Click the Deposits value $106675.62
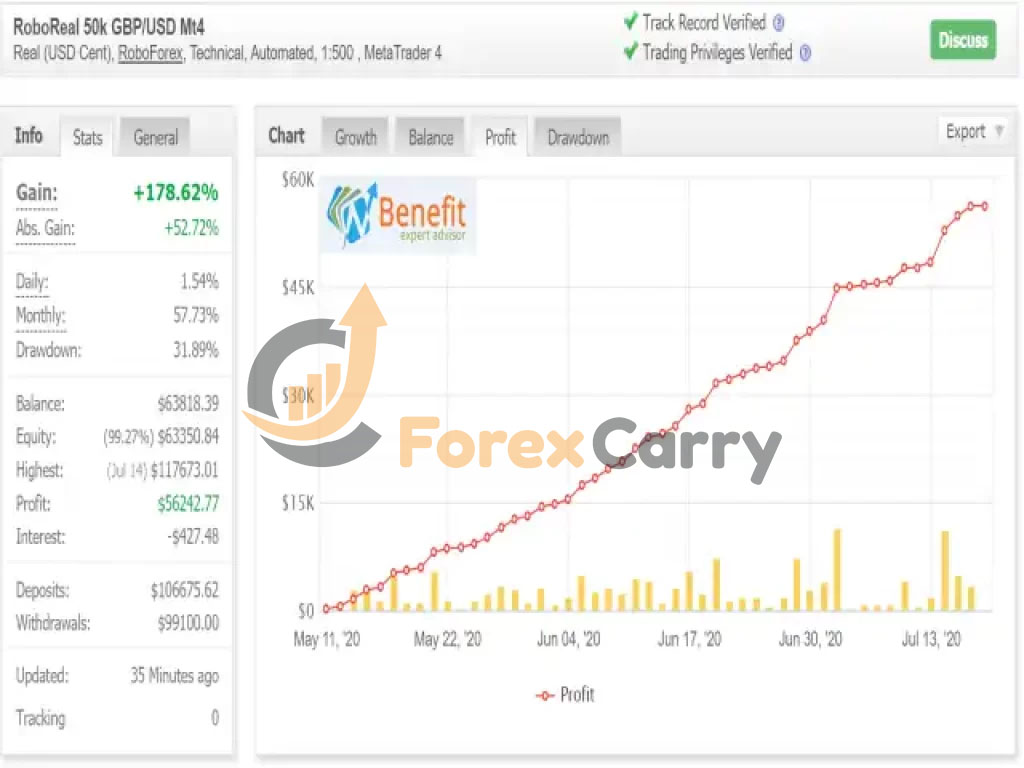1024x768 pixels. 185,590
